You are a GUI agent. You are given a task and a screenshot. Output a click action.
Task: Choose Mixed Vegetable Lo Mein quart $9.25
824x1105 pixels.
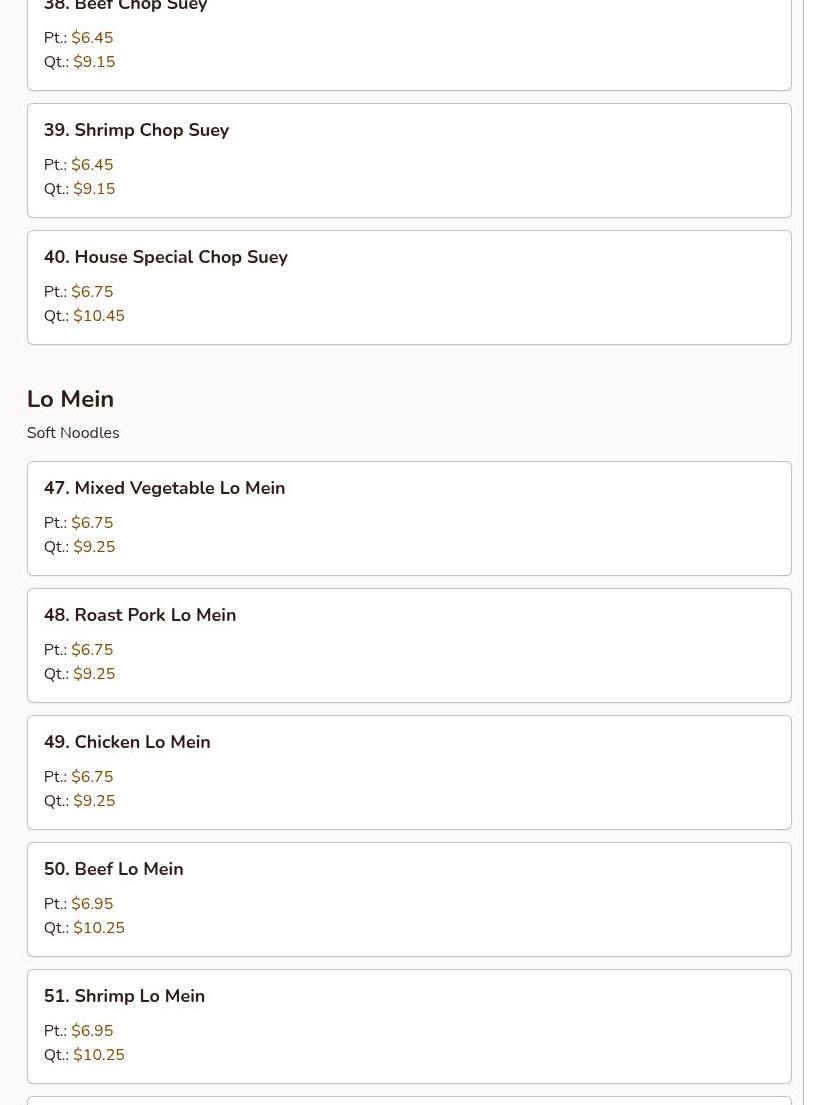[94, 547]
